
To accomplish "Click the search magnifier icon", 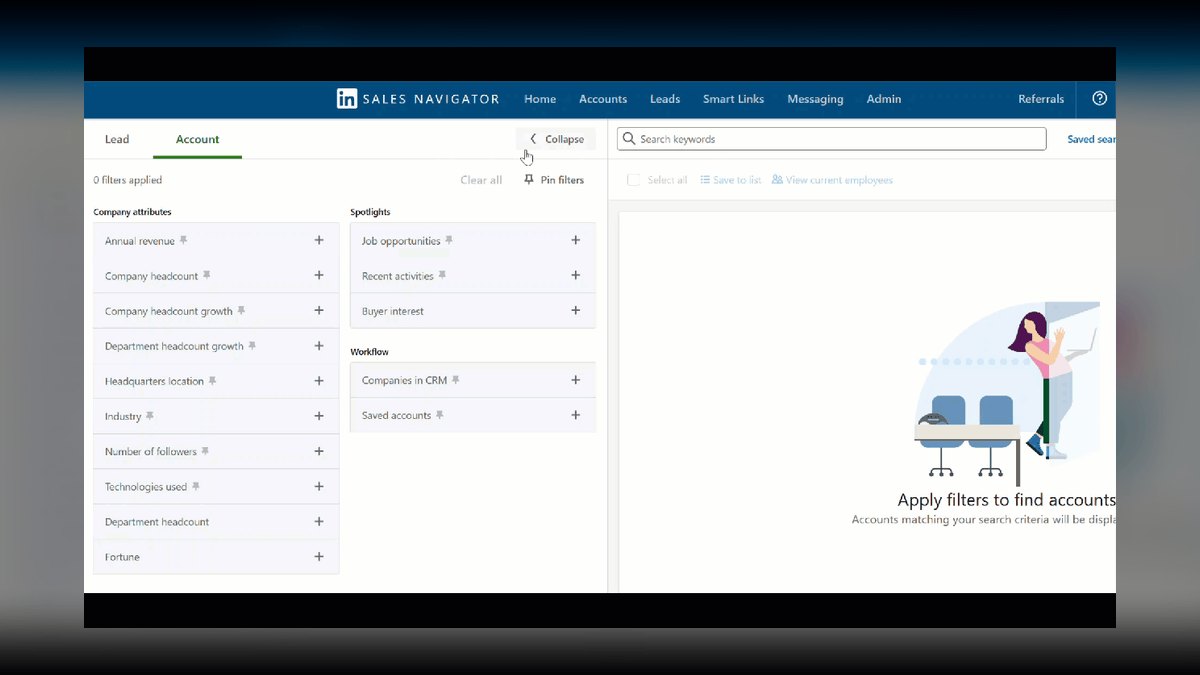I will point(629,139).
